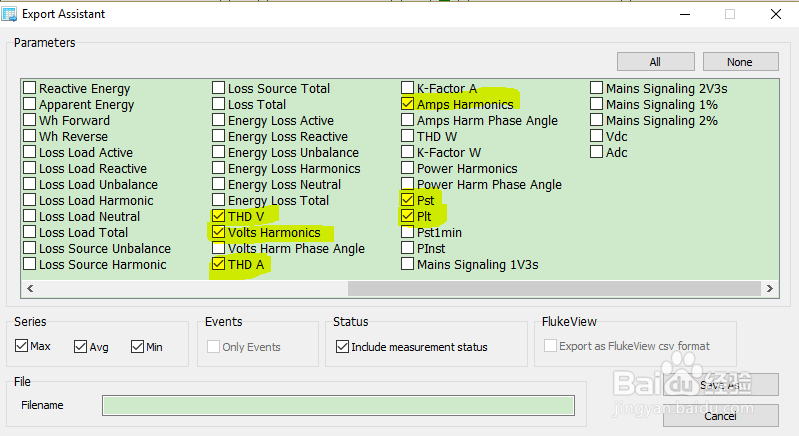Viewport: 799px width, 436px height.
Task: Disable the Amps Harmonics parameter
Action: pyautogui.click(x=408, y=105)
